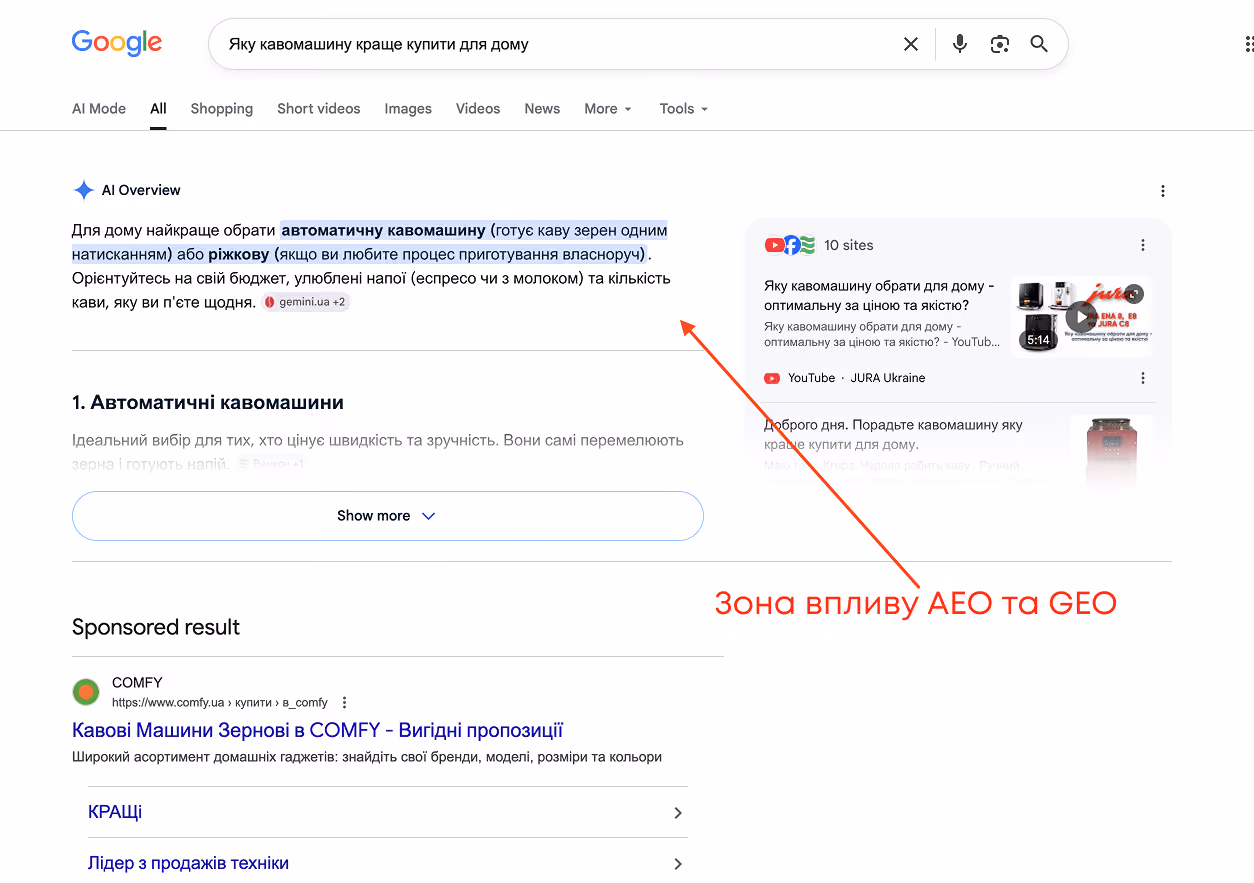Click the Sponsored result heading
Viewport: 1254px width, 883px height.
click(156, 627)
